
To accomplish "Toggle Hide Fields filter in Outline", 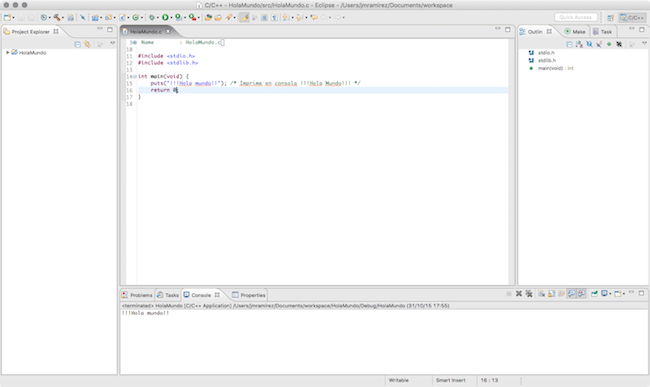I will click(x=589, y=44).
